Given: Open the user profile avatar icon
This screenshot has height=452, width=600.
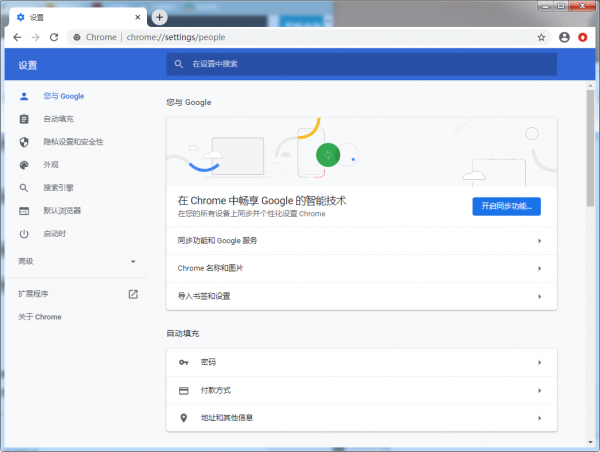Looking at the screenshot, I should coord(564,37).
